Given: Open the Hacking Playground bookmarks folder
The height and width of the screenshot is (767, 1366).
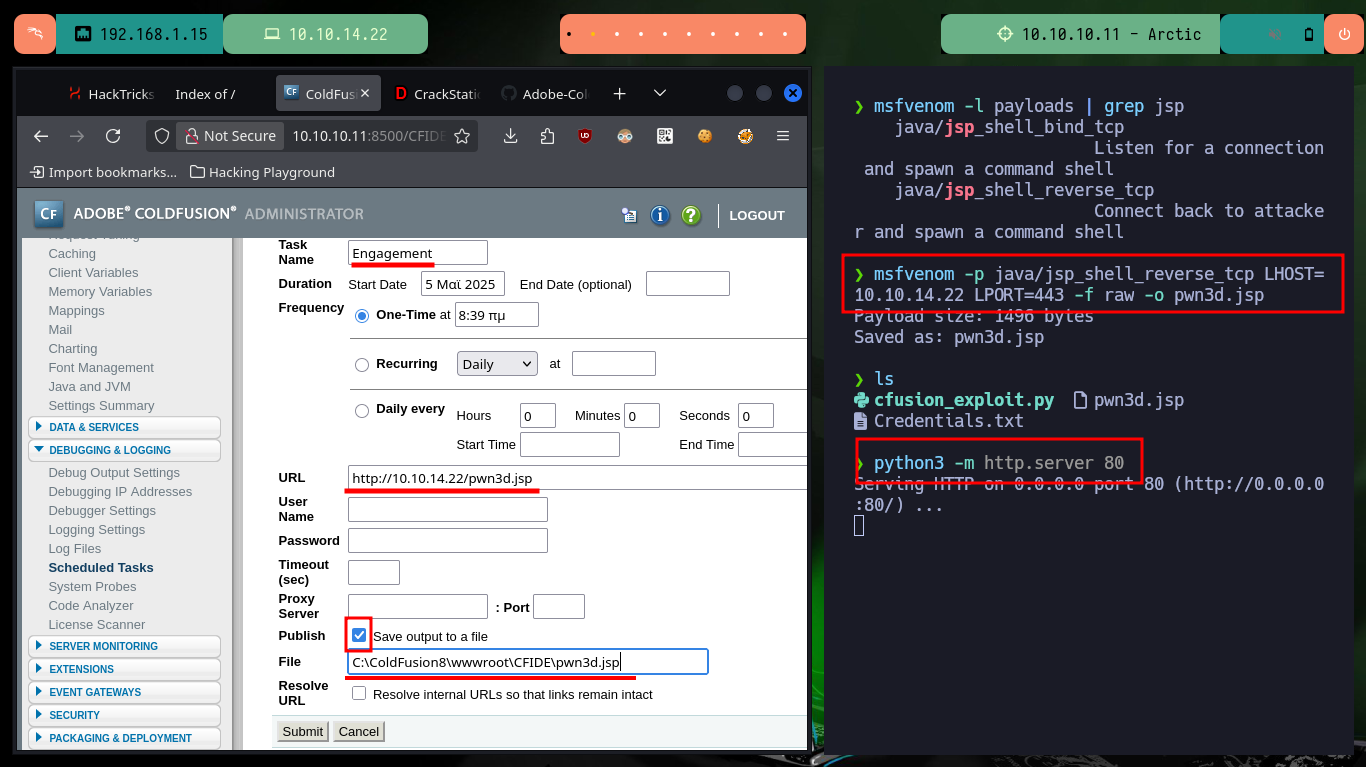Looking at the screenshot, I should (x=262, y=172).
